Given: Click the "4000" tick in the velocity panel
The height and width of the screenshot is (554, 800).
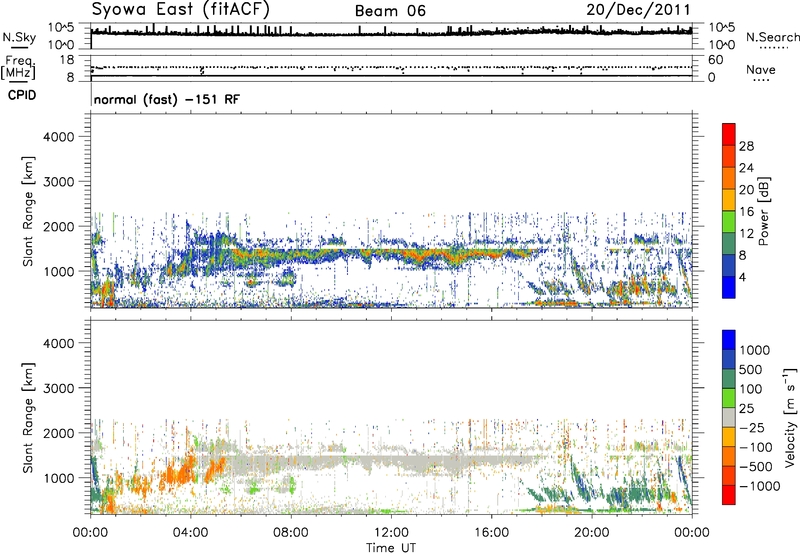Looking at the screenshot, I should pyautogui.click(x=59, y=343).
